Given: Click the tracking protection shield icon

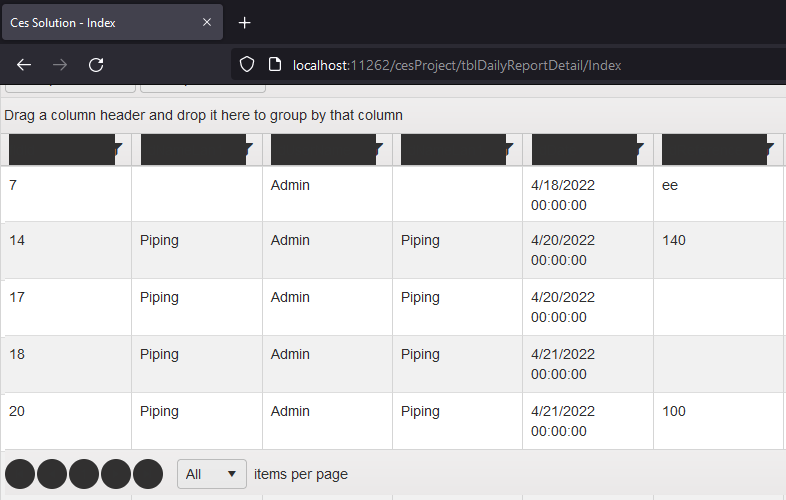Looking at the screenshot, I should click(x=246, y=65).
